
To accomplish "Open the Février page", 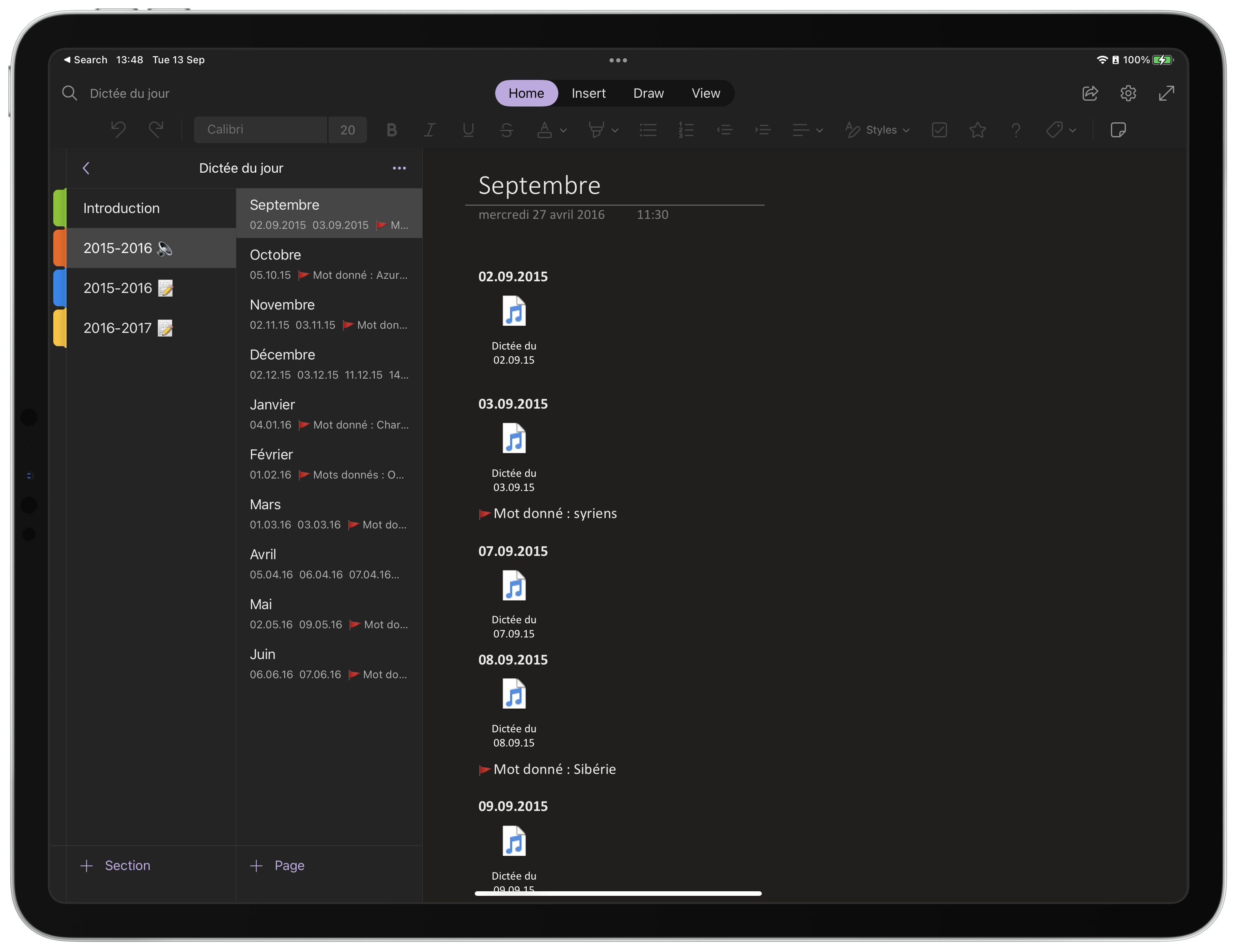I will click(329, 463).
